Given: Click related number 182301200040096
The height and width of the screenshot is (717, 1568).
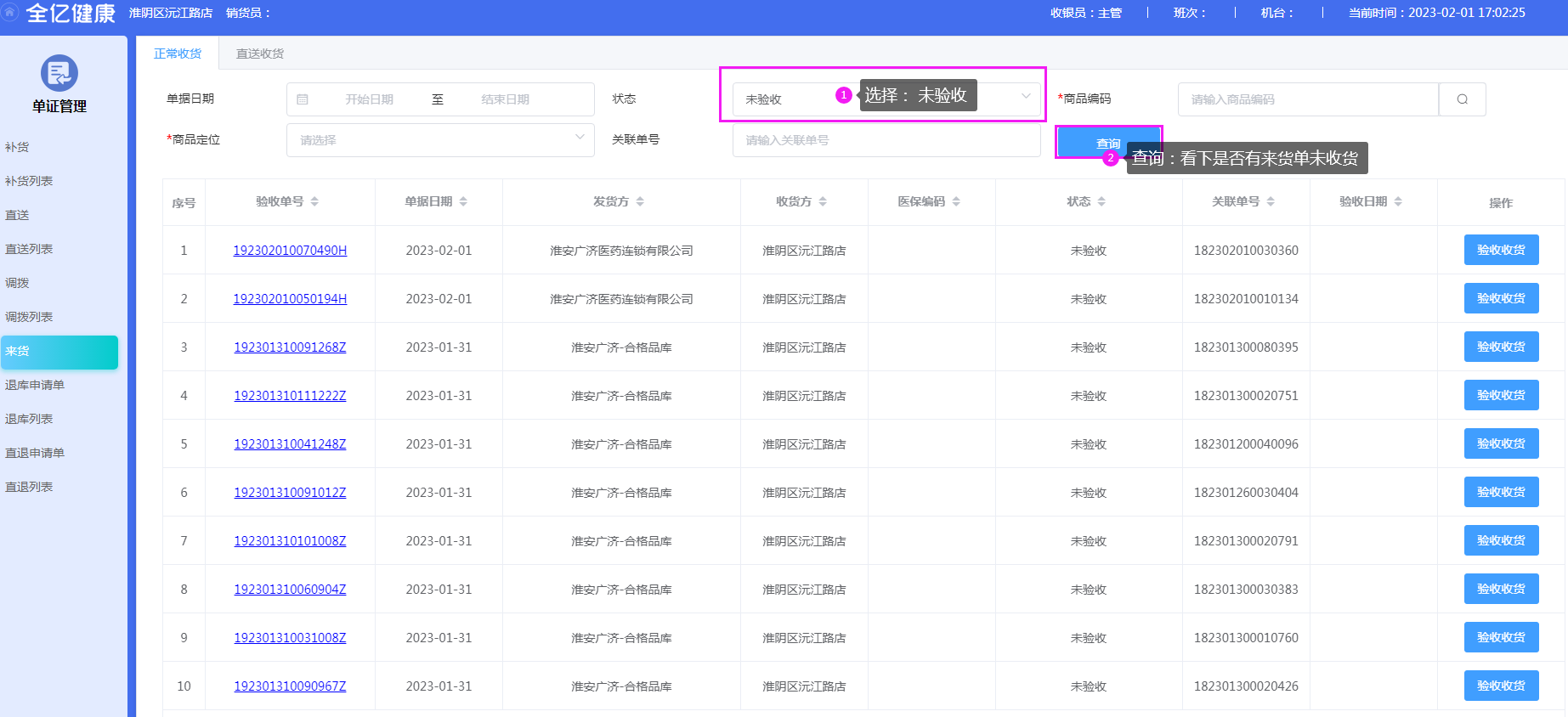Looking at the screenshot, I should (x=1246, y=444).
